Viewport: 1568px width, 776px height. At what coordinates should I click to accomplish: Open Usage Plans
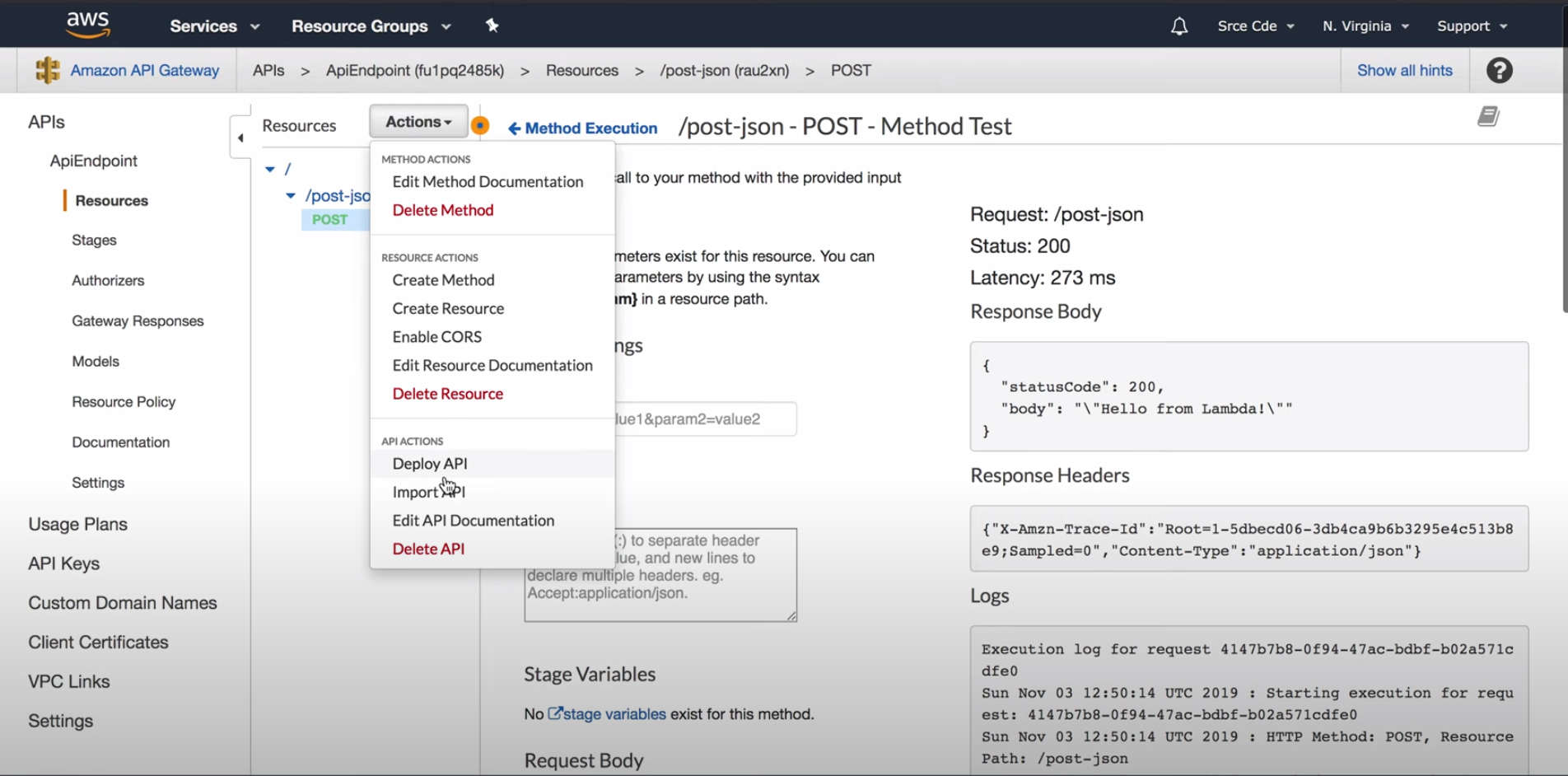point(78,525)
